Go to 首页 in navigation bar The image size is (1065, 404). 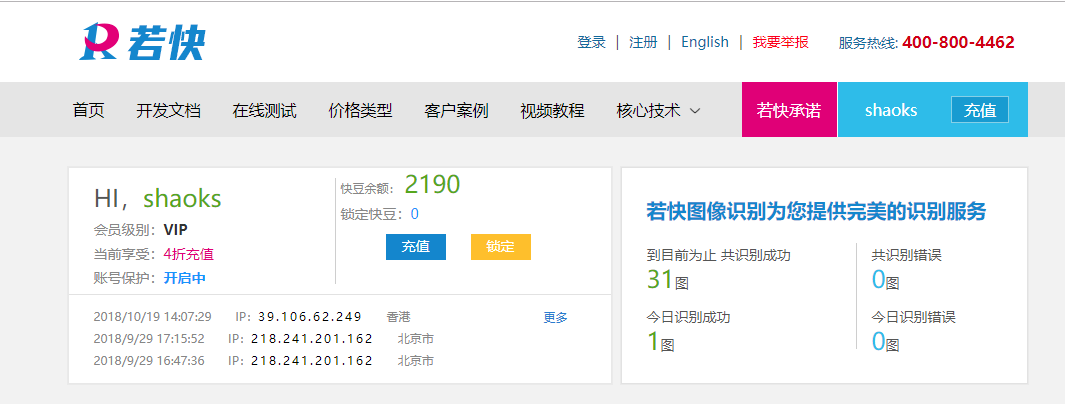point(89,110)
